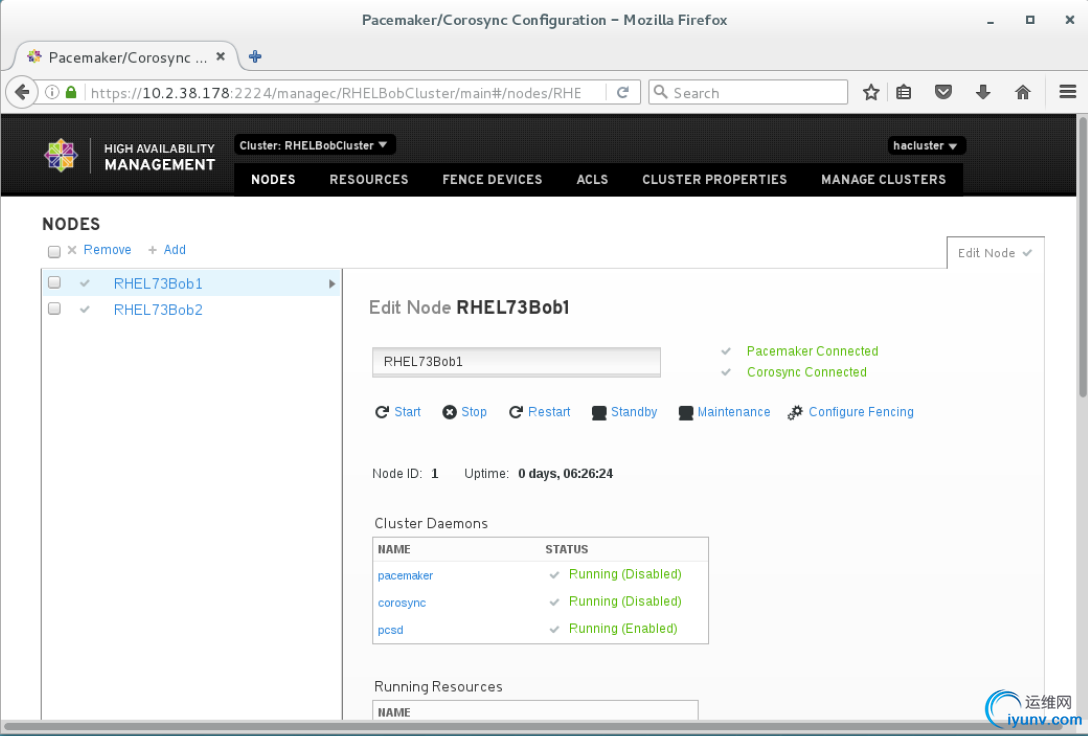Go to Firefox home page icon
1088x736 pixels.
pyautogui.click(x=1023, y=92)
